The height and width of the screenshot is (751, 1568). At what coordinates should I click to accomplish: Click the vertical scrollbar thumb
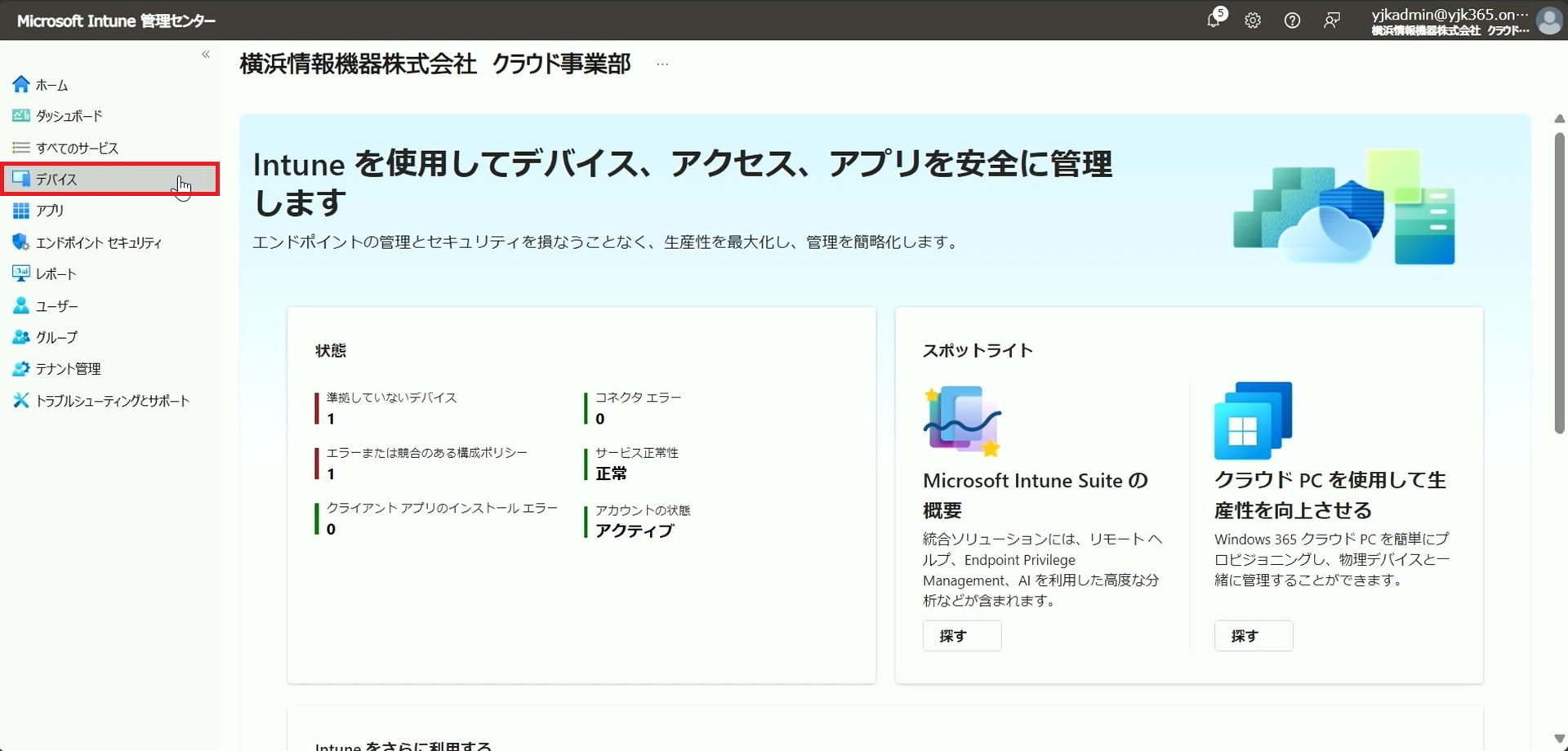coord(1559,282)
